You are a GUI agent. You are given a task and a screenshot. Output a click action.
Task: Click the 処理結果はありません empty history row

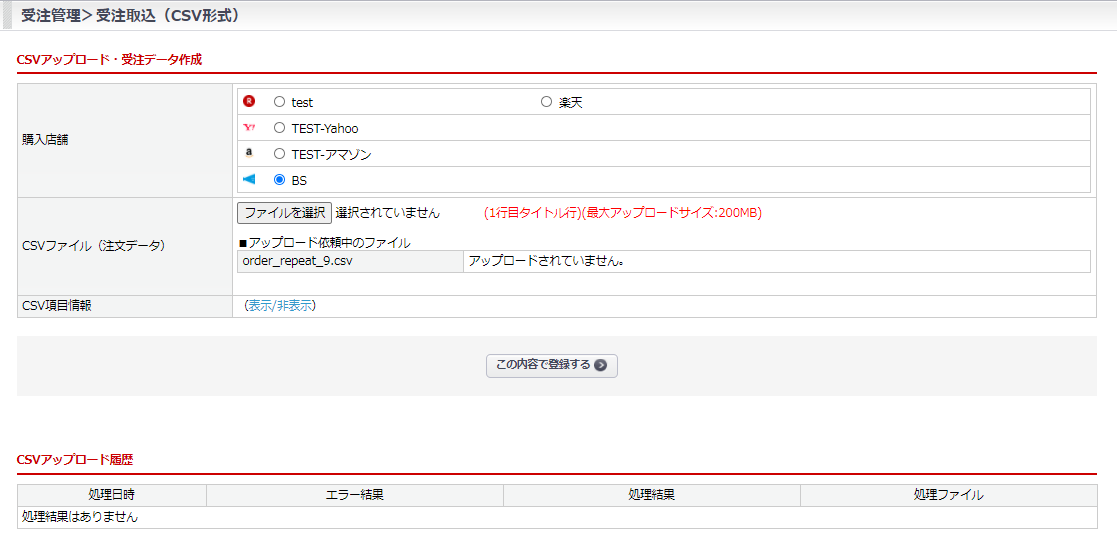click(x=80, y=517)
